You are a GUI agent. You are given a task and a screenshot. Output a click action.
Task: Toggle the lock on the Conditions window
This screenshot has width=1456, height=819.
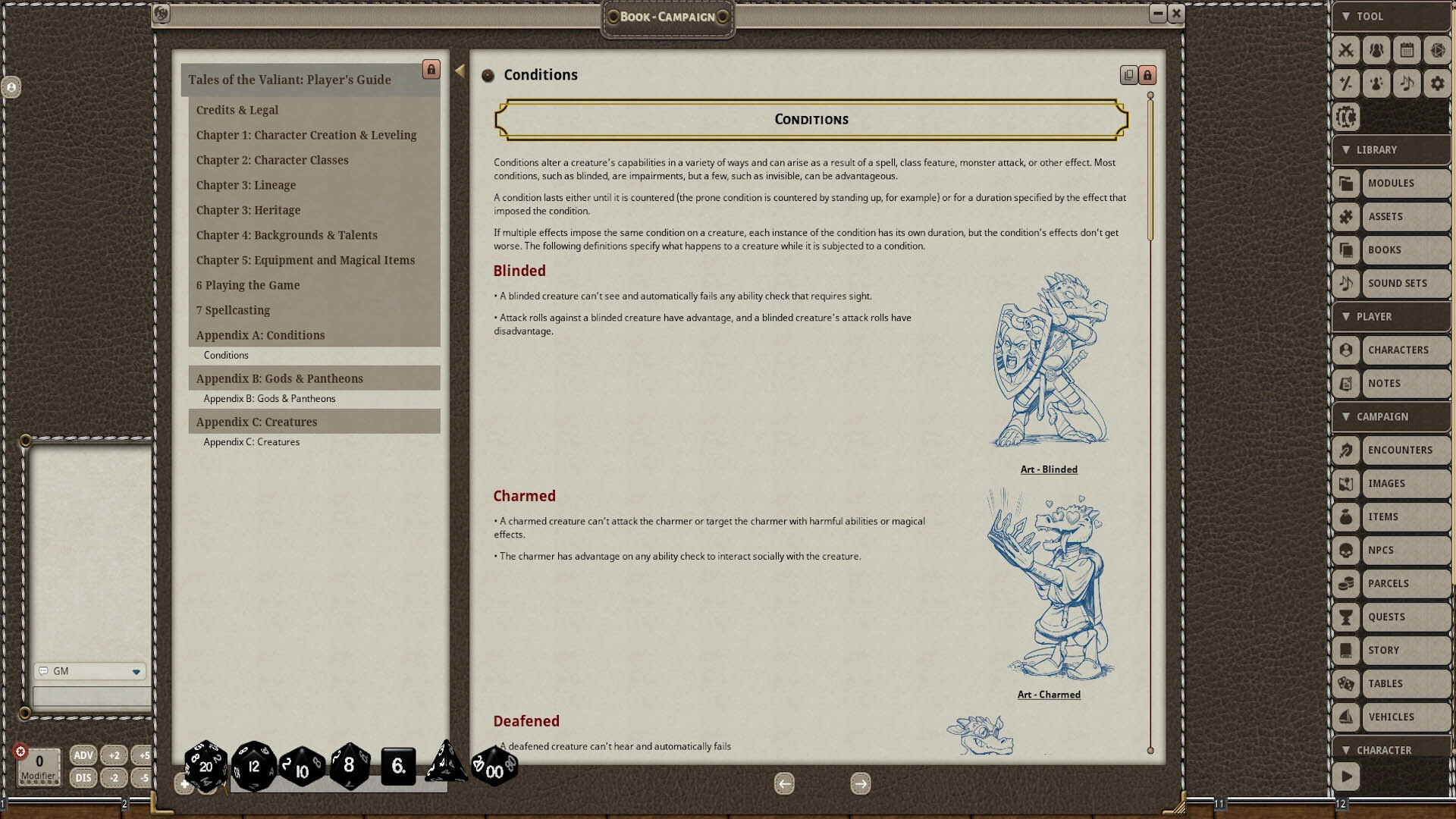point(1147,75)
